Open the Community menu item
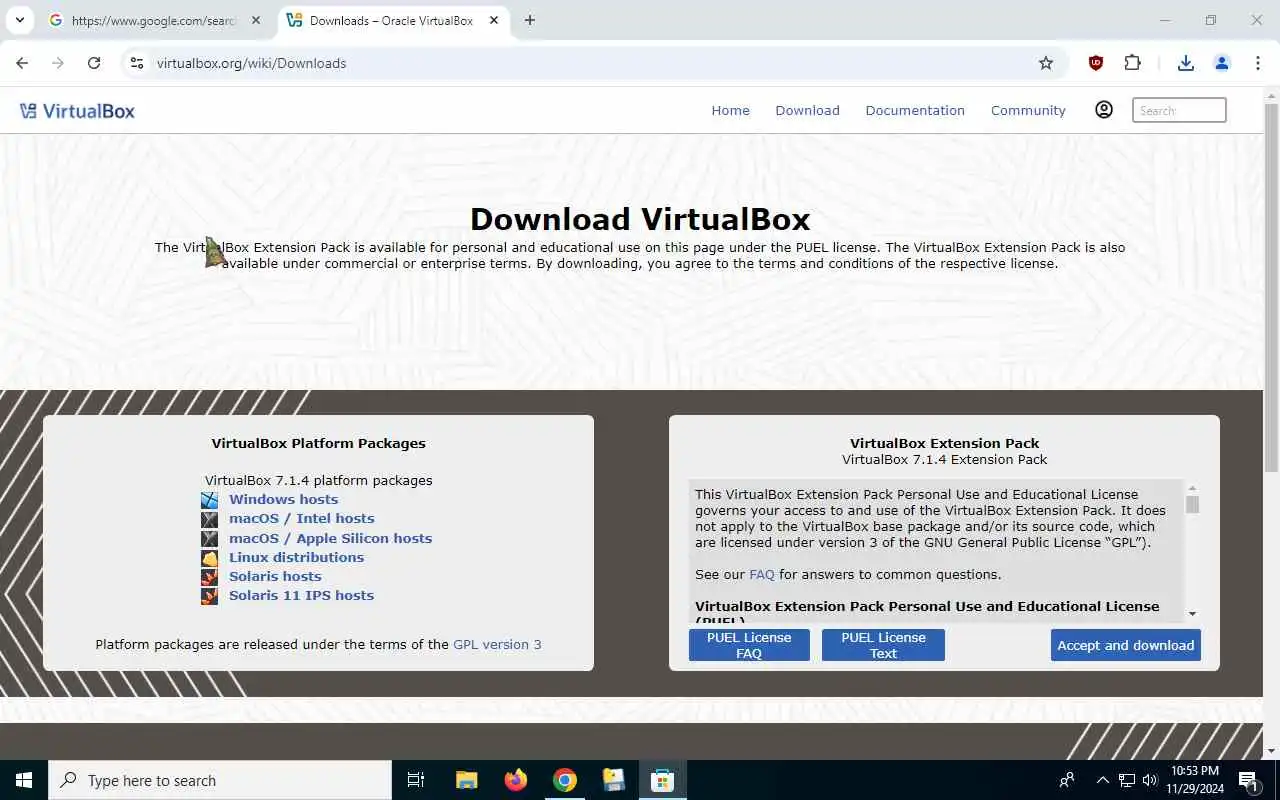 1028,111
